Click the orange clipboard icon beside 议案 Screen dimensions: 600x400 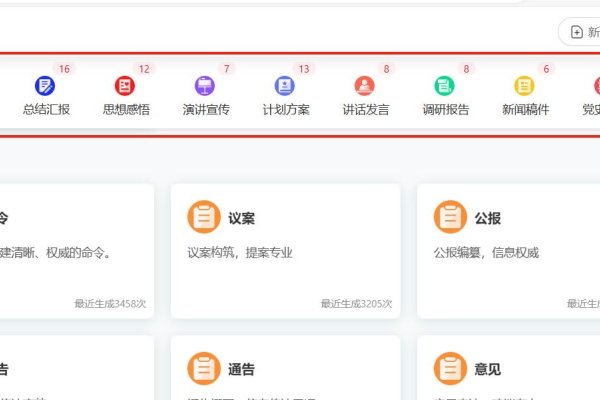point(204,217)
